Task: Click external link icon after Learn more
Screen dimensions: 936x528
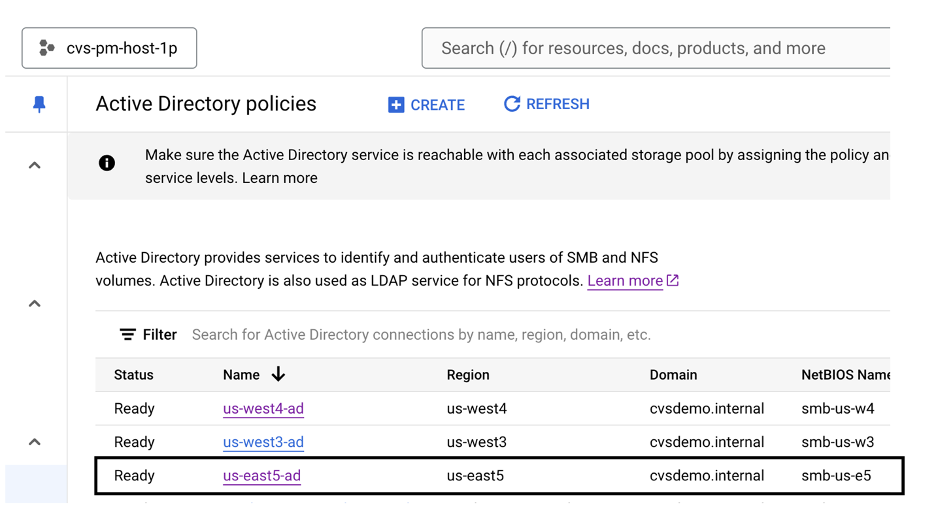Action: [x=673, y=281]
